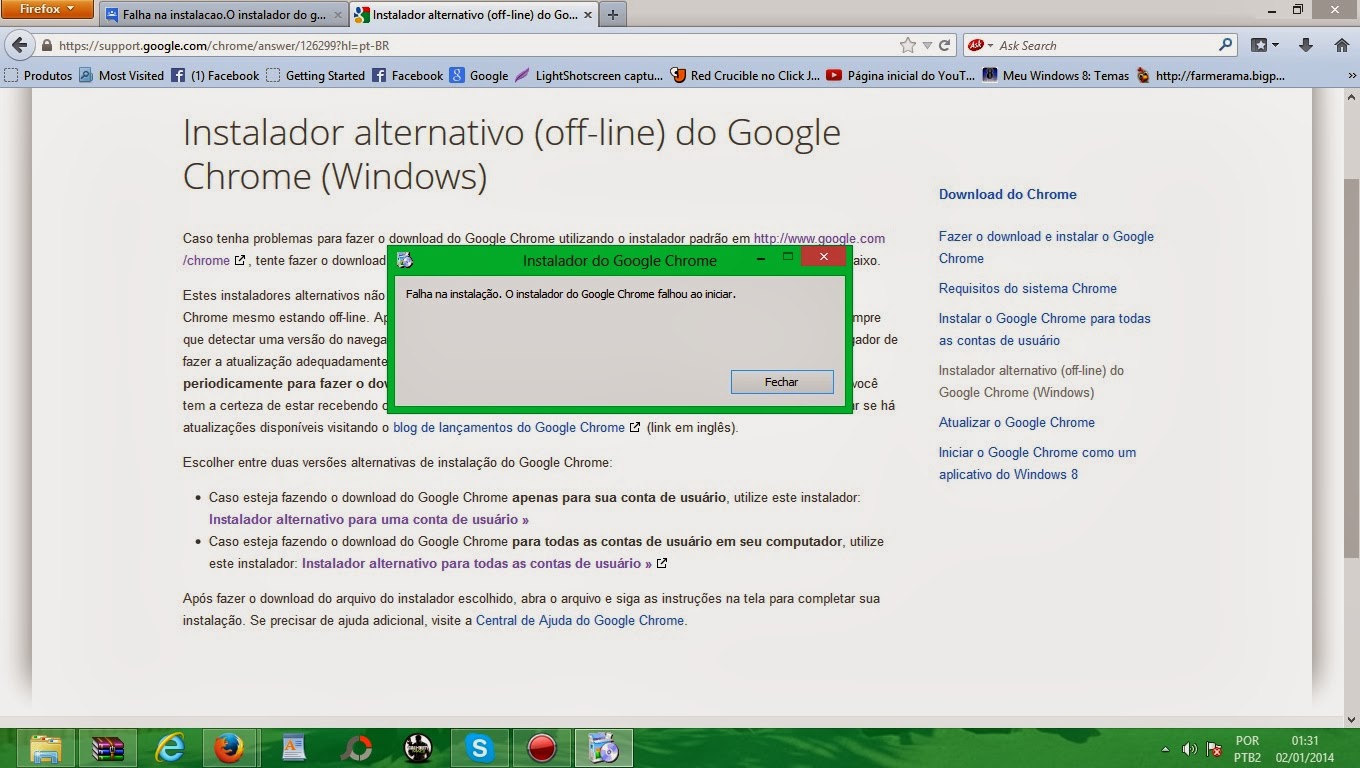Open File Explorer from taskbar
This screenshot has width=1360, height=768.
pyautogui.click(x=46, y=748)
